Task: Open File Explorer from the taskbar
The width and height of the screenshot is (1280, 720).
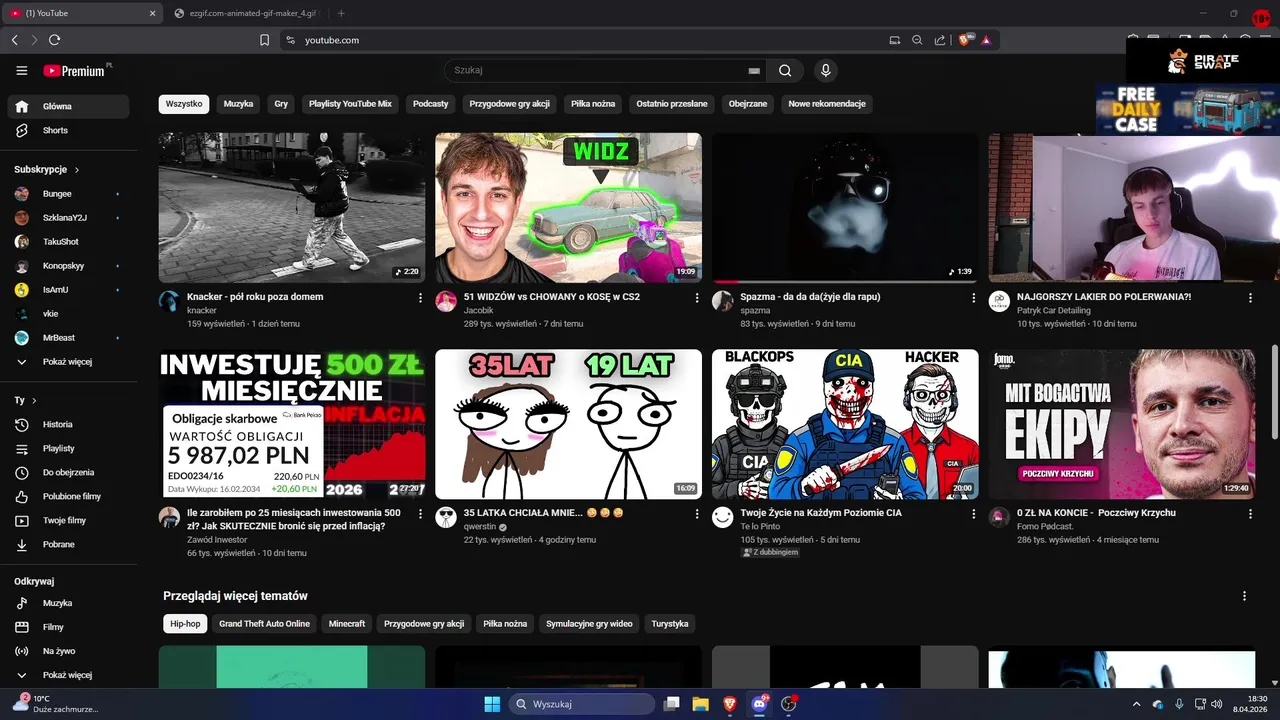Action: click(700, 704)
